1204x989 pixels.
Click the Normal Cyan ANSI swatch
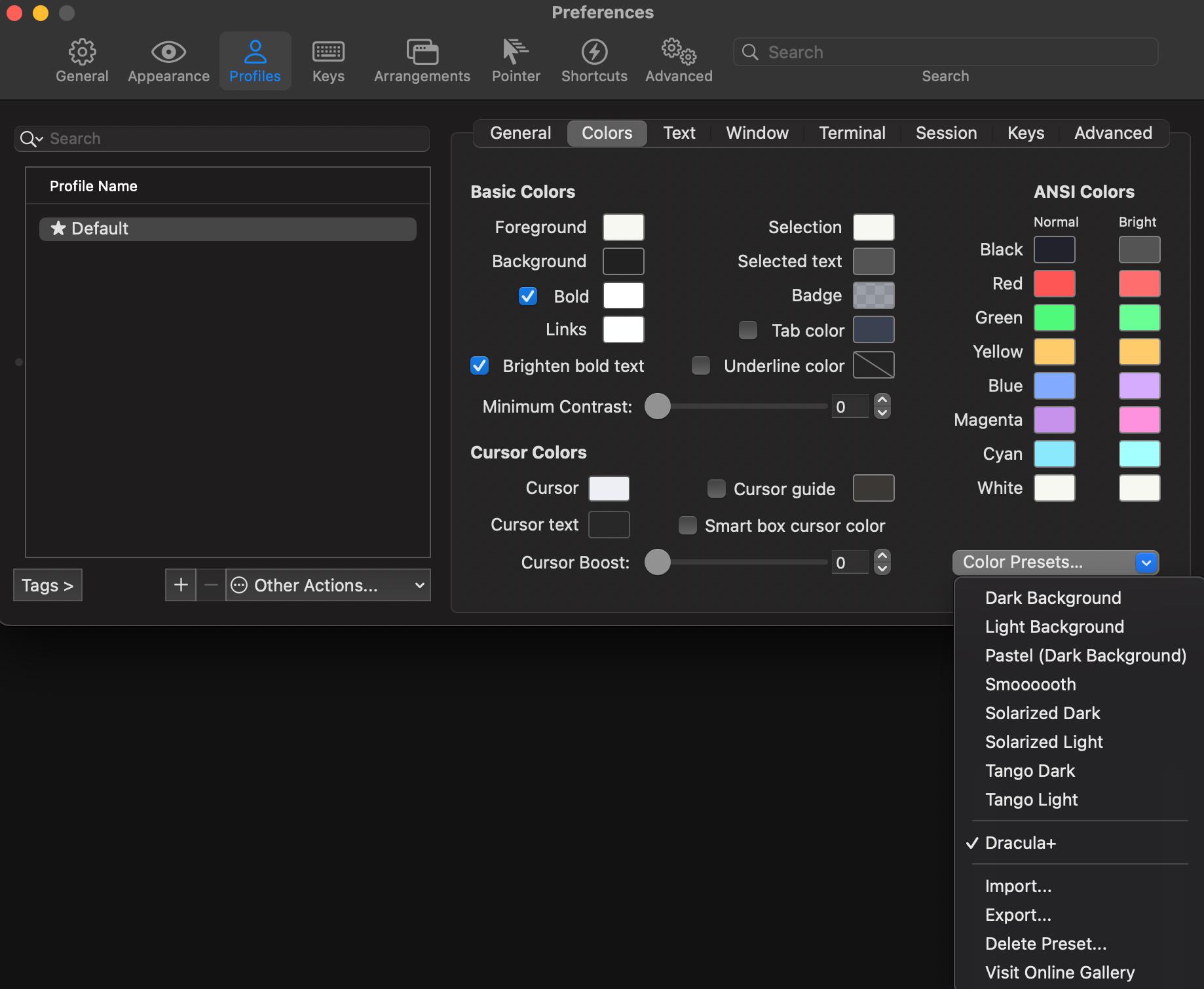coord(1054,454)
